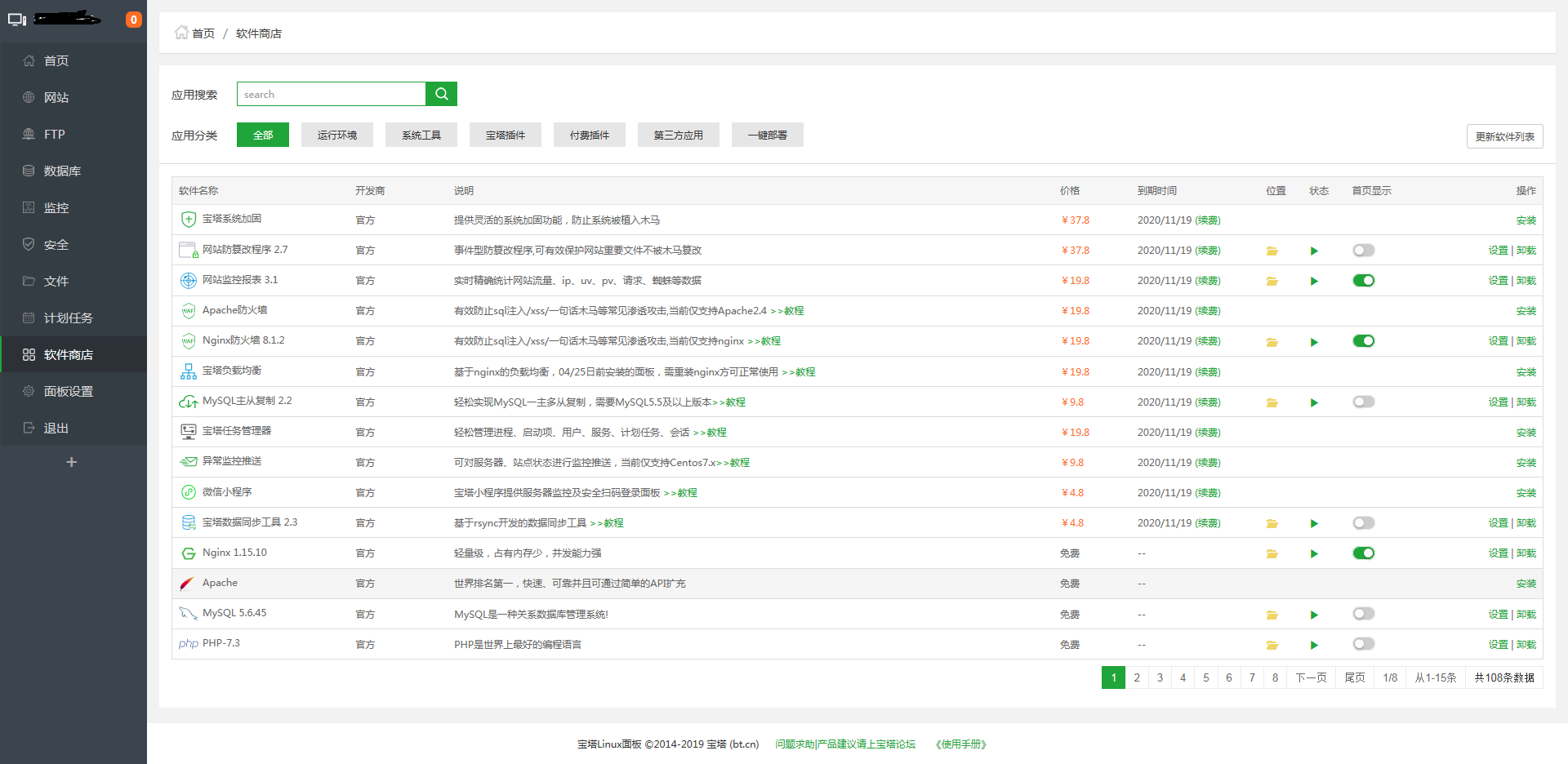Select the 付费插件 category tab
Image resolution: width=1568 pixels, height=764 pixels.
point(590,135)
